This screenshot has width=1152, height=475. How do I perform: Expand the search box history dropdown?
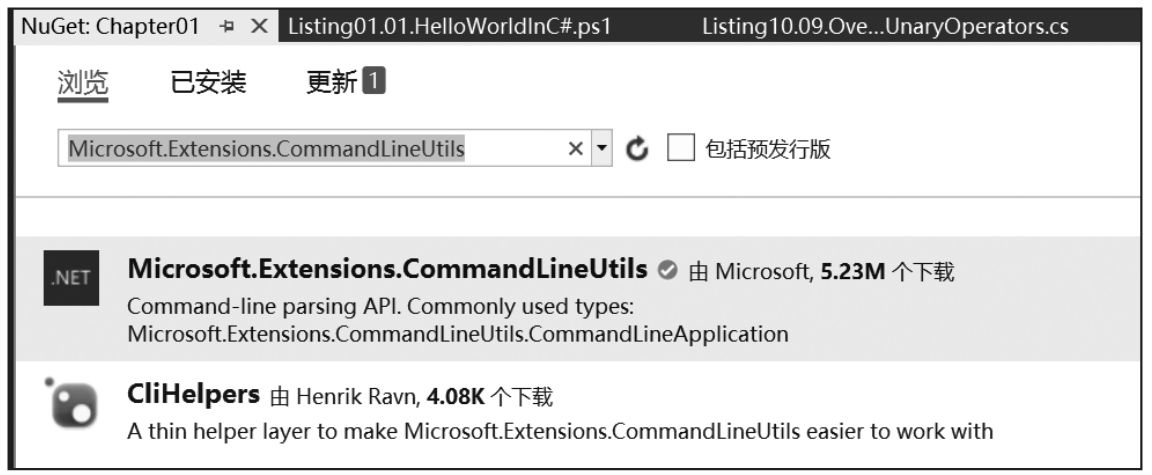click(x=601, y=149)
